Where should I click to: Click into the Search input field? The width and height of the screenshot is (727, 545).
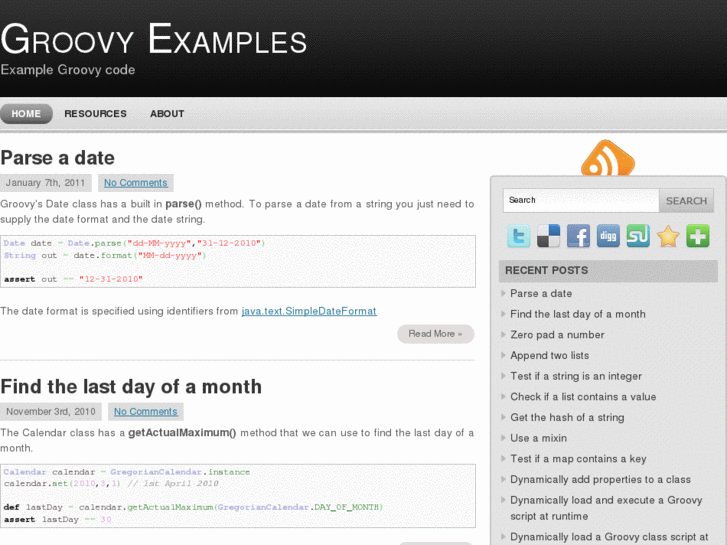click(581, 200)
